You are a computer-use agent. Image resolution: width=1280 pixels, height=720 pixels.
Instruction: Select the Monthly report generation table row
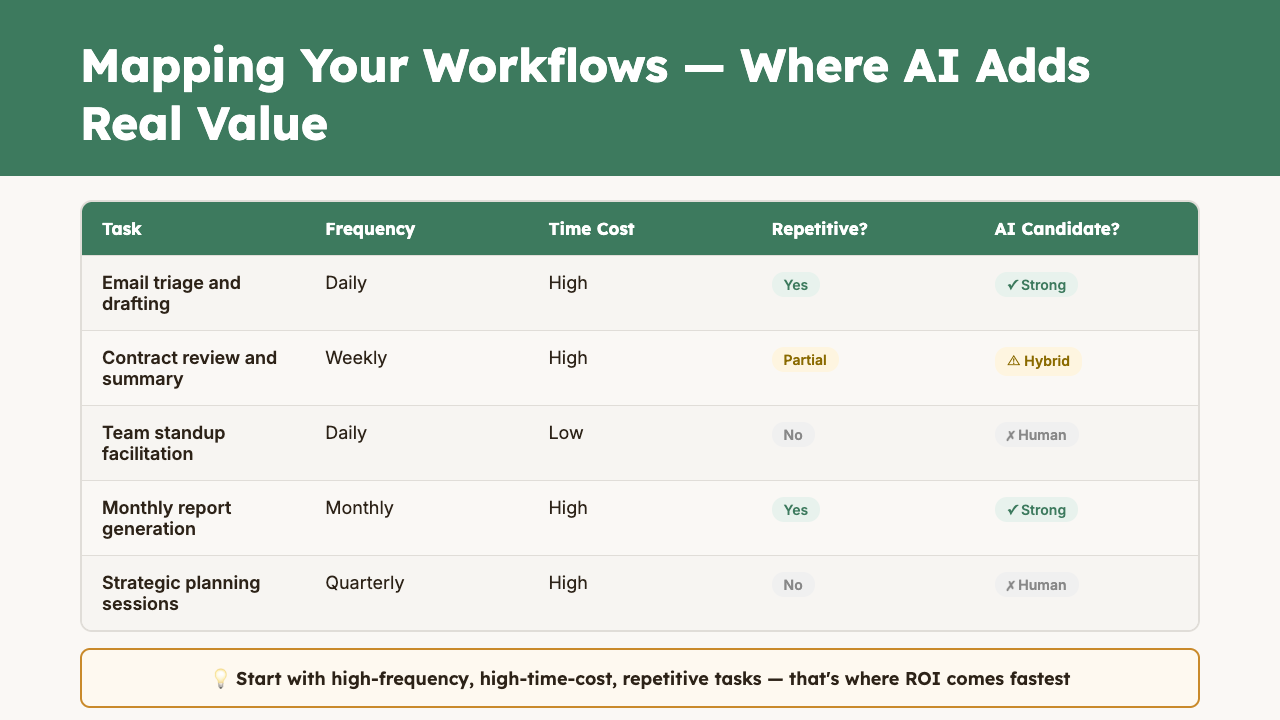click(x=640, y=517)
